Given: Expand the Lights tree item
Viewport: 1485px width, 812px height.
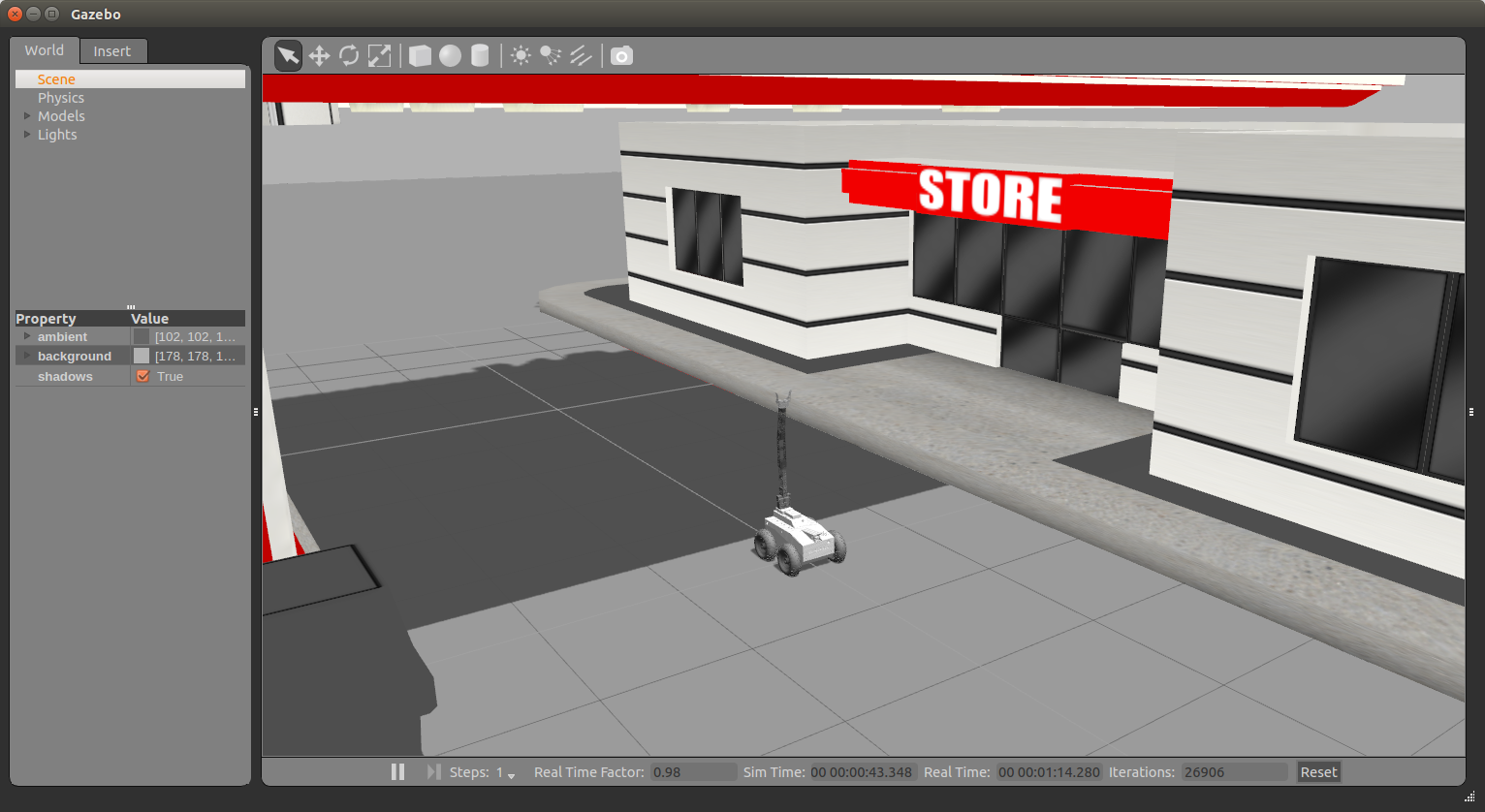Looking at the screenshot, I should pos(27,135).
